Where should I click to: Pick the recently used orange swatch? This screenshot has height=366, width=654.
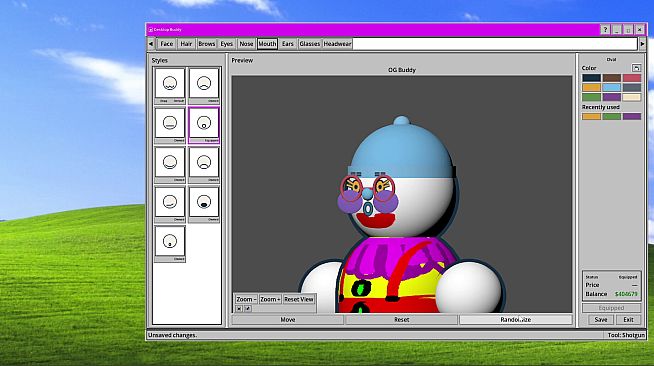coord(591,117)
